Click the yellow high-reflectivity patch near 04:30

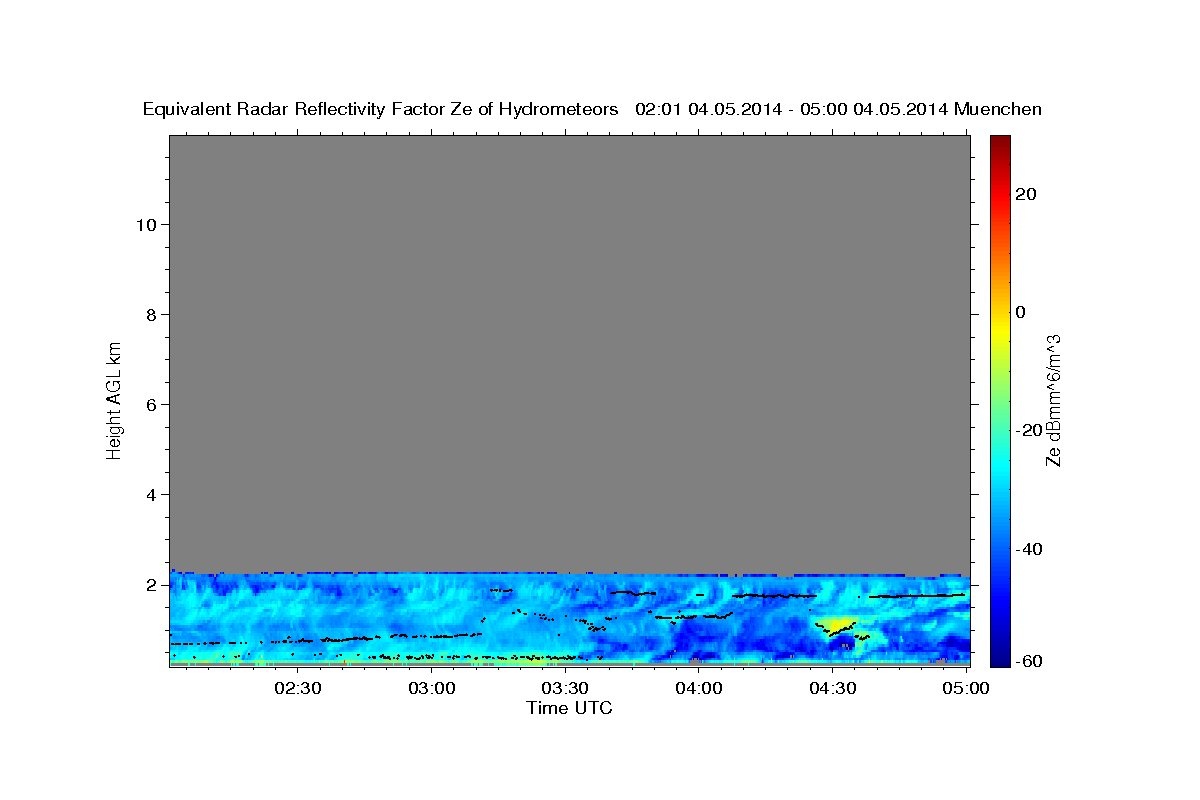(x=838, y=625)
